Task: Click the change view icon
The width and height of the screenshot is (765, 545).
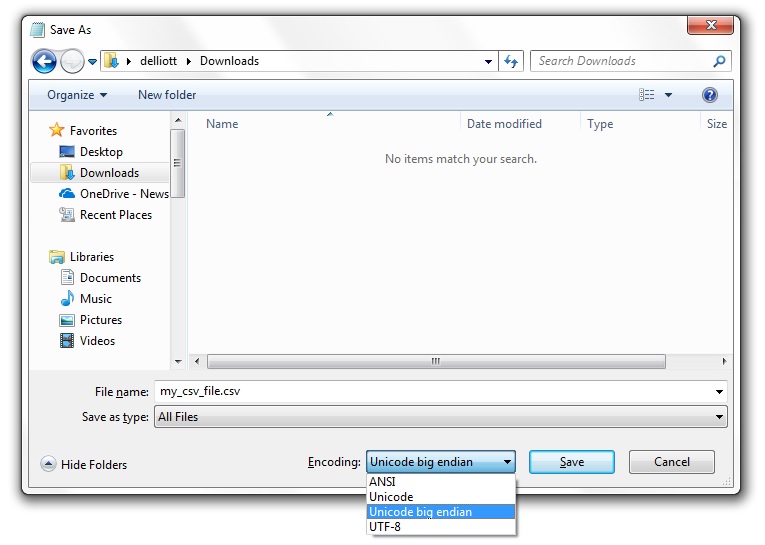Action: pos(647,95)
